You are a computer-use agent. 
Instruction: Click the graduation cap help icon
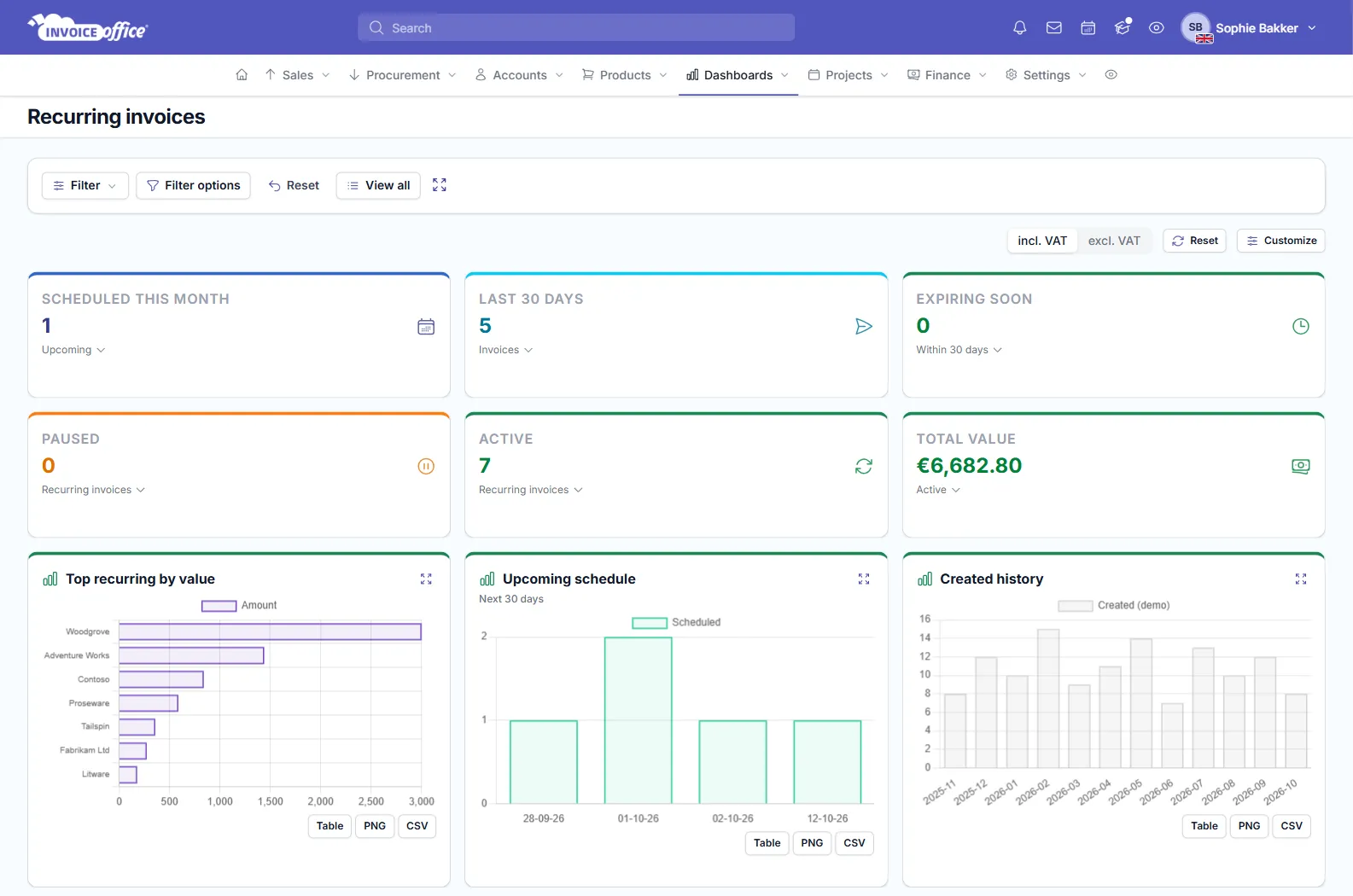pyautogui.click(x=1123, y=28)
